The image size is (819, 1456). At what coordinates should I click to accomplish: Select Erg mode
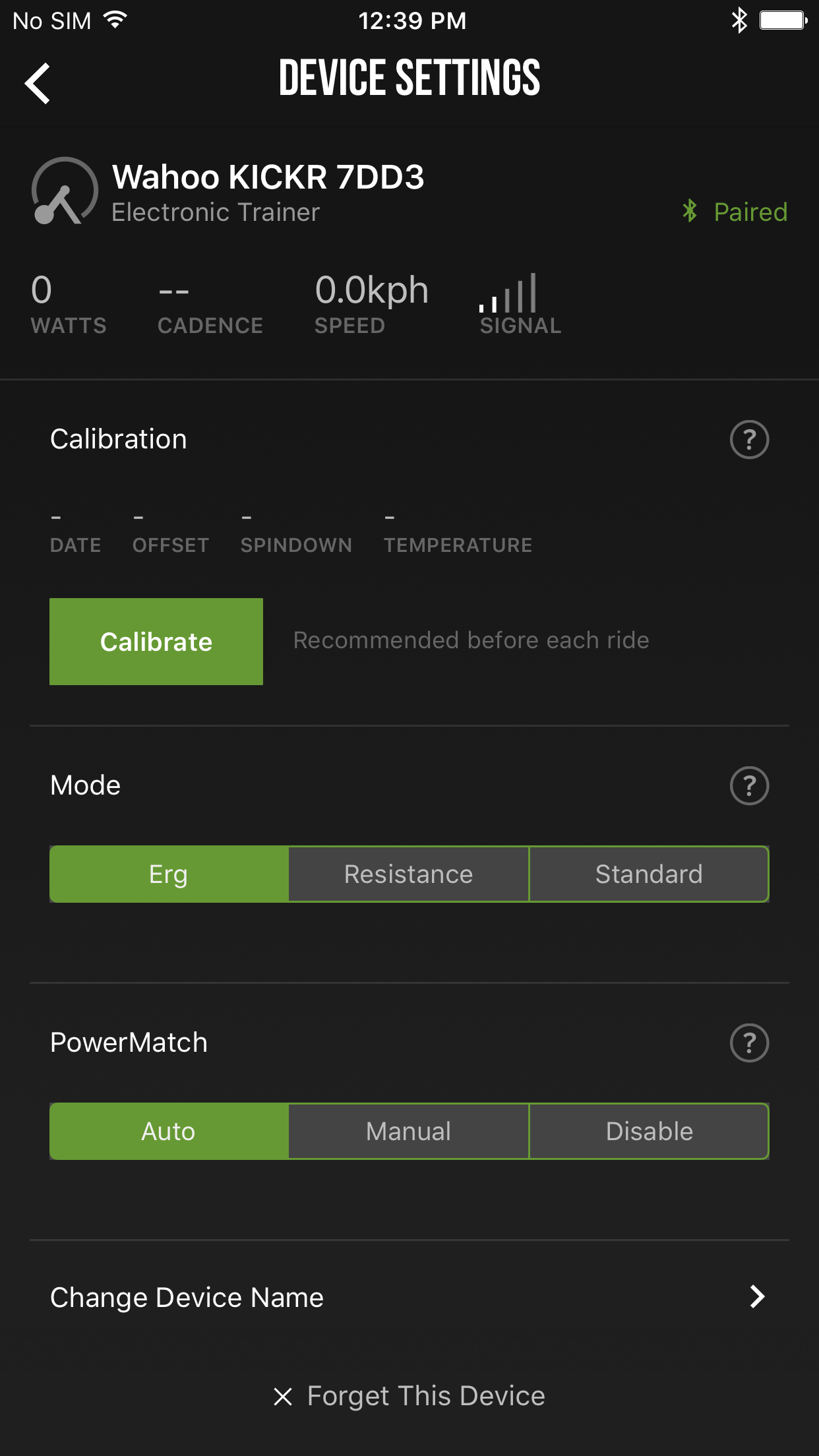tap(169, 874)
